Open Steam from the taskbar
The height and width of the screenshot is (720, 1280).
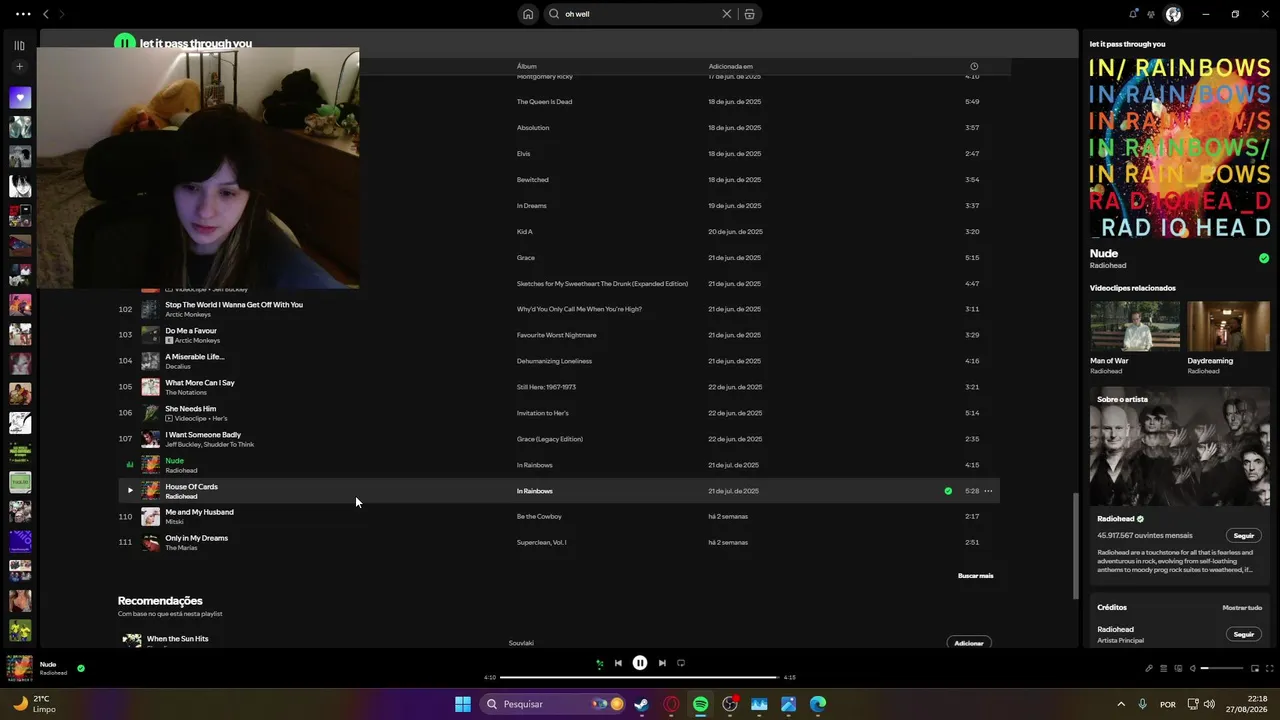641,704
